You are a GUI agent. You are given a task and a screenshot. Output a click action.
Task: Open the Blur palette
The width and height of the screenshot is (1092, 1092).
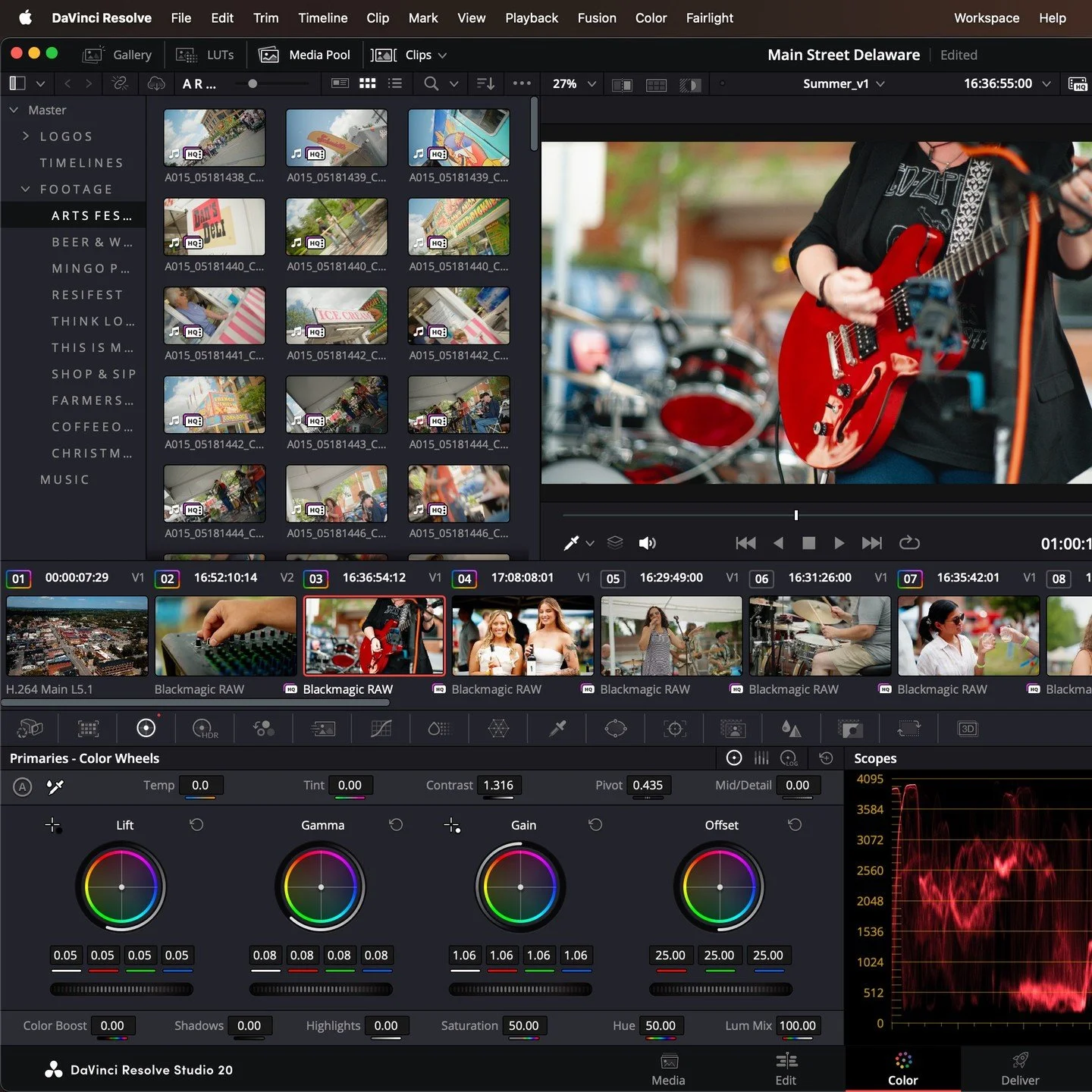791,729
